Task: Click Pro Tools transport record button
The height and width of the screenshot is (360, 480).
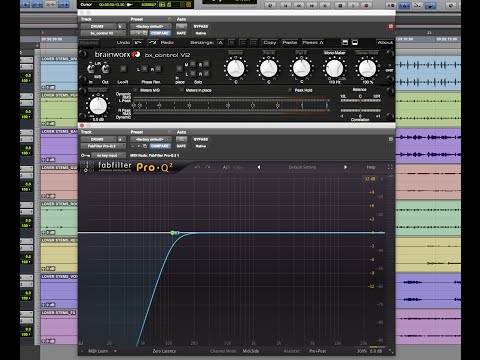Action: [x=366, y=5]
